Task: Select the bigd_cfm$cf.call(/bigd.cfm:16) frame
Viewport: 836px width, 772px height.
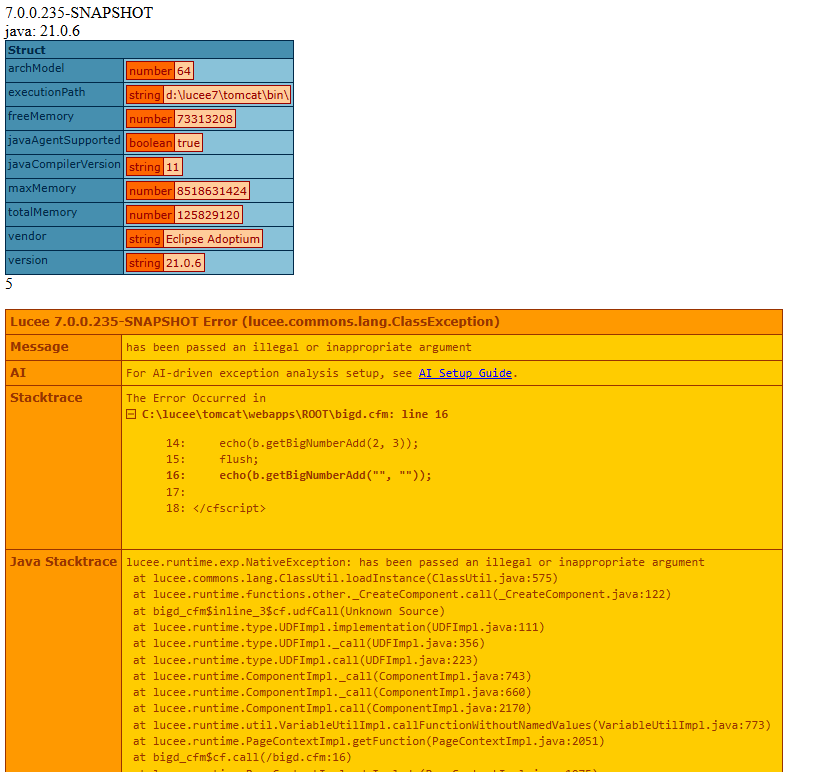Action: pyautogui.click(x=242, y=758)
